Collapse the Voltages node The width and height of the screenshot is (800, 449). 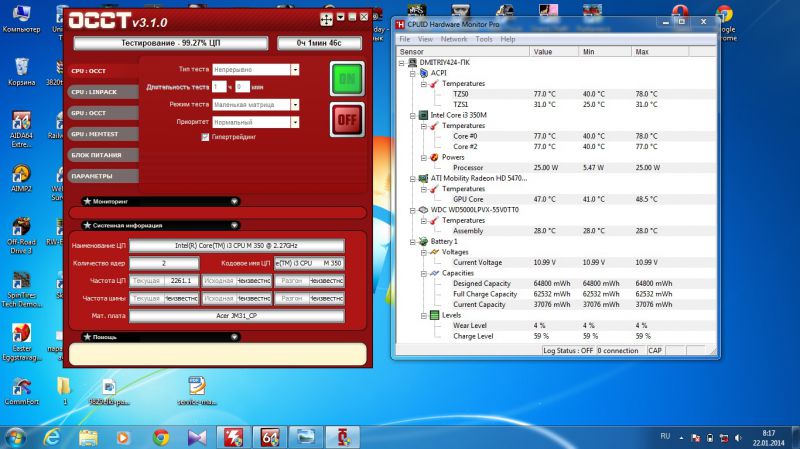(x=424, y=253)
